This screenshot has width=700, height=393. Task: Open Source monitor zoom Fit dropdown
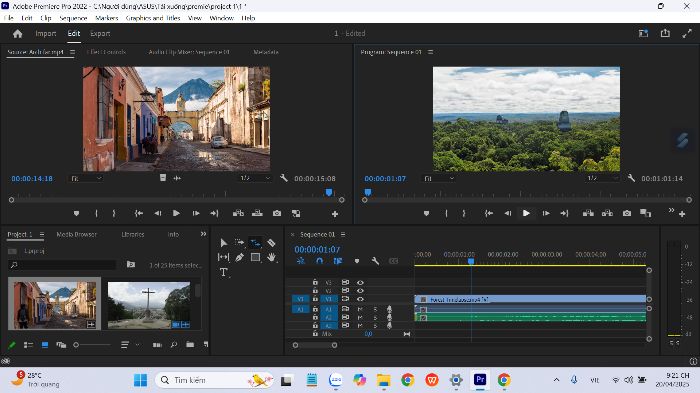coord(86,178)
